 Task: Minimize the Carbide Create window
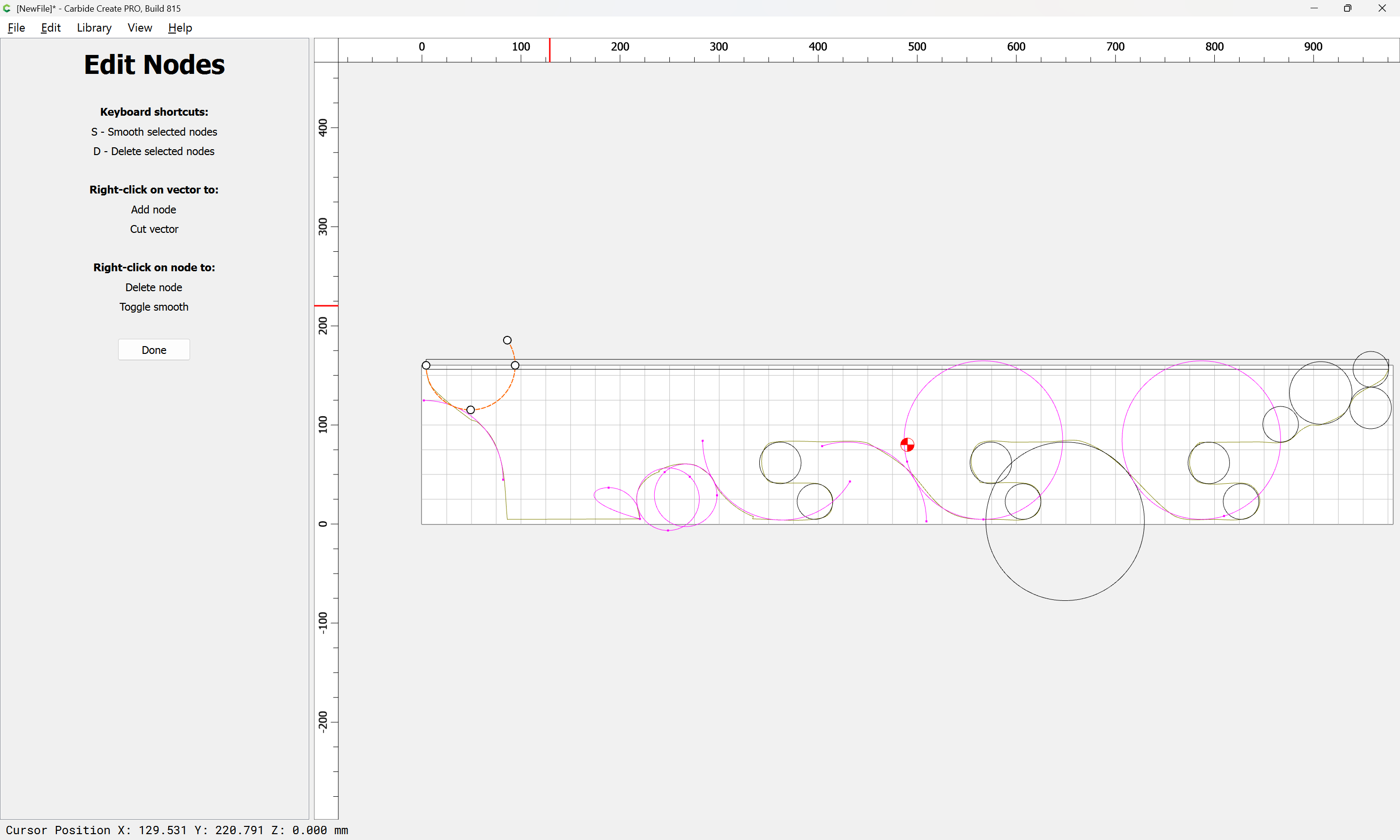1314,8
